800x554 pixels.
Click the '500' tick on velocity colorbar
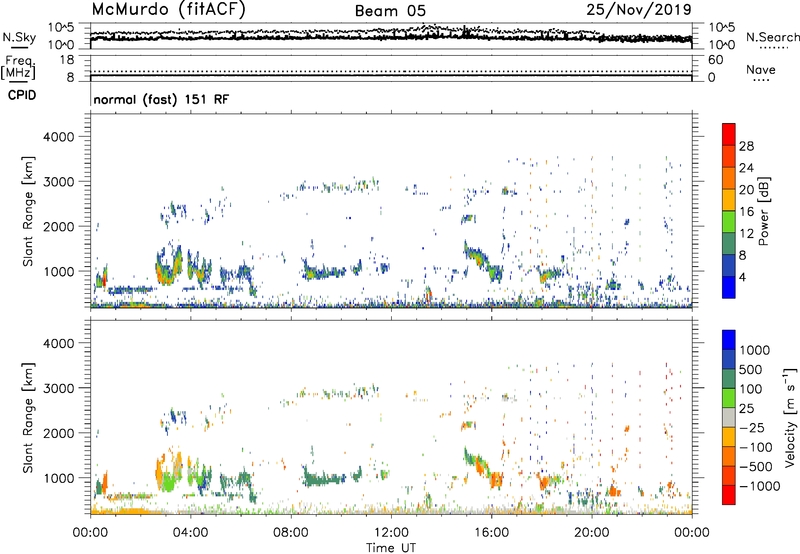[x=751, y=369]
